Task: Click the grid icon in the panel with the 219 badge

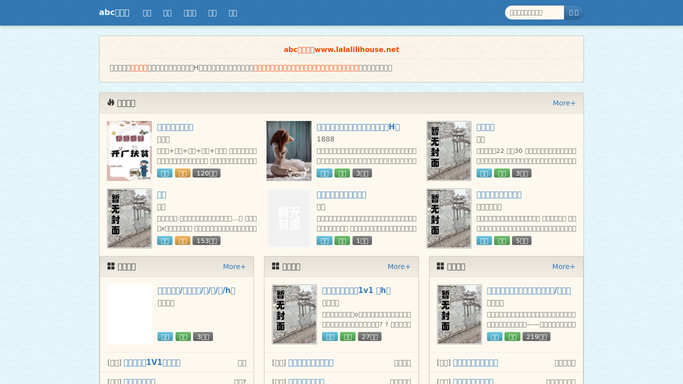Action: 440,266
